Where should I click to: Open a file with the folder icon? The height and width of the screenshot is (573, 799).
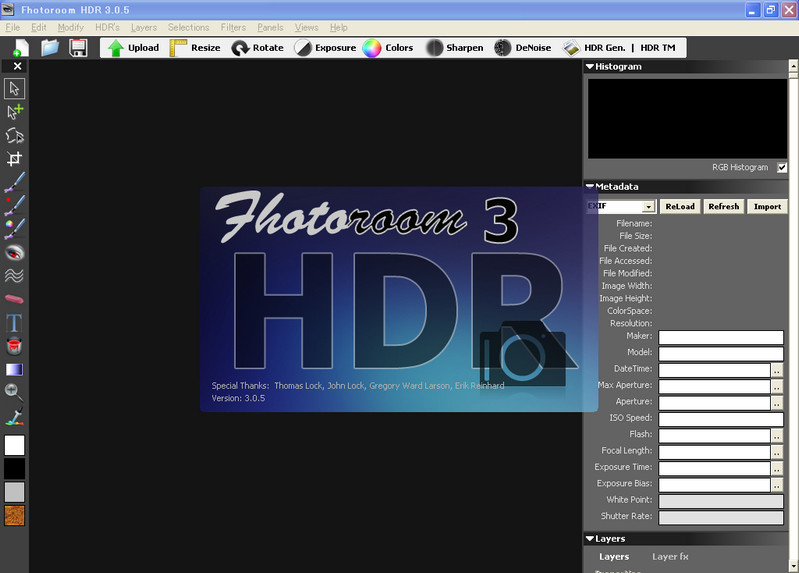(50, 48)
